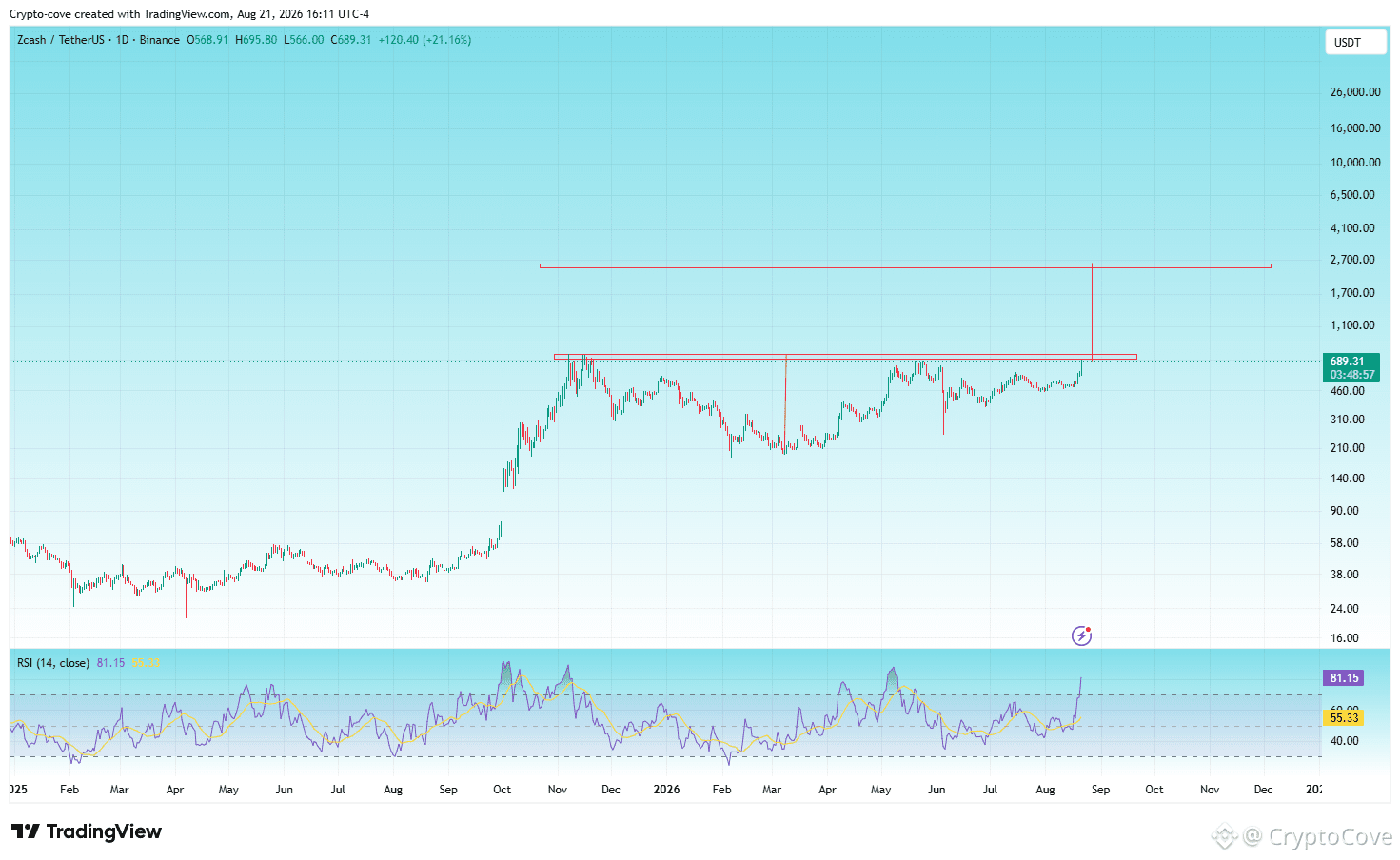The image size is (1400, 860).
Task: Click the 2,700.00 price axis label
Action: coord(1352,260)
